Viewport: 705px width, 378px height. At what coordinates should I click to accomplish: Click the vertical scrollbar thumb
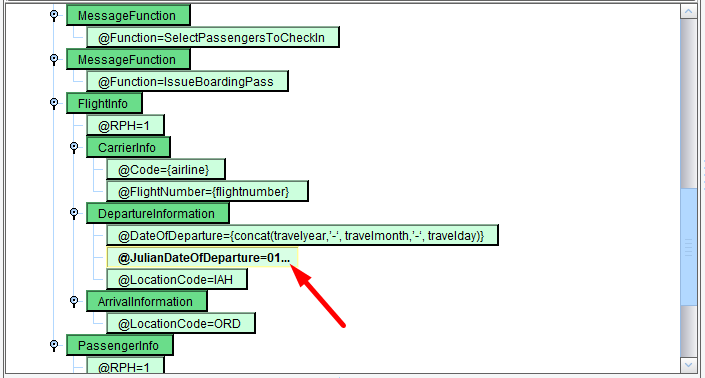(x=688, y=246)
